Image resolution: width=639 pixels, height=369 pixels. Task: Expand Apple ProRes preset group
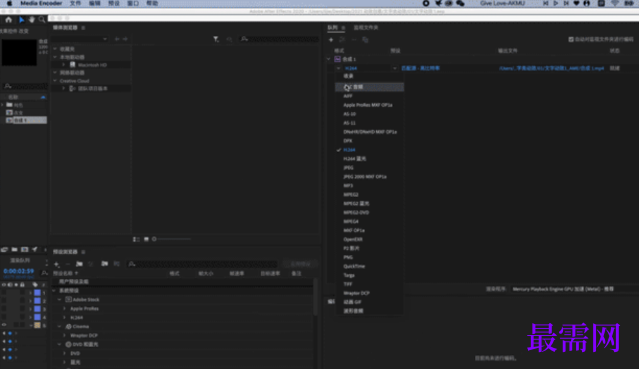pos(64,309)
